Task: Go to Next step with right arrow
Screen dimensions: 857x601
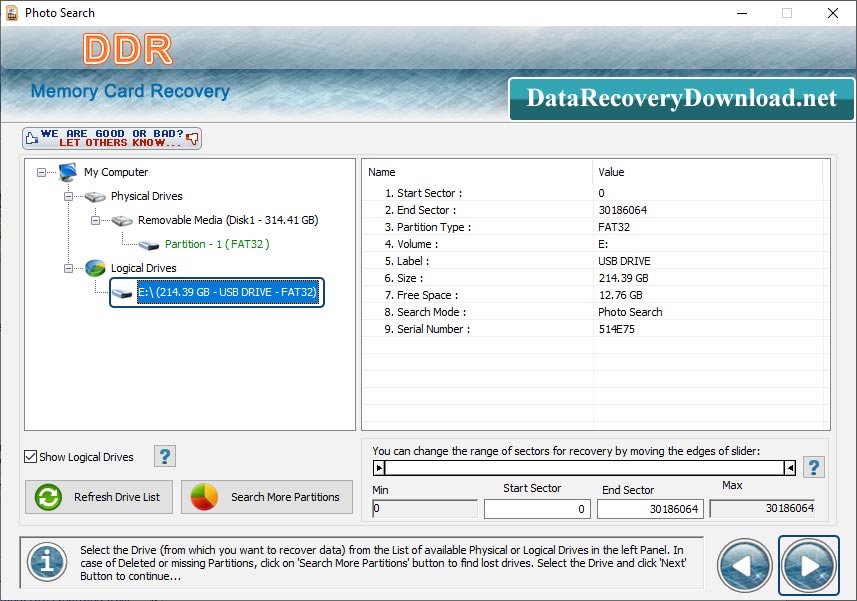Action: tap(809, 565)
